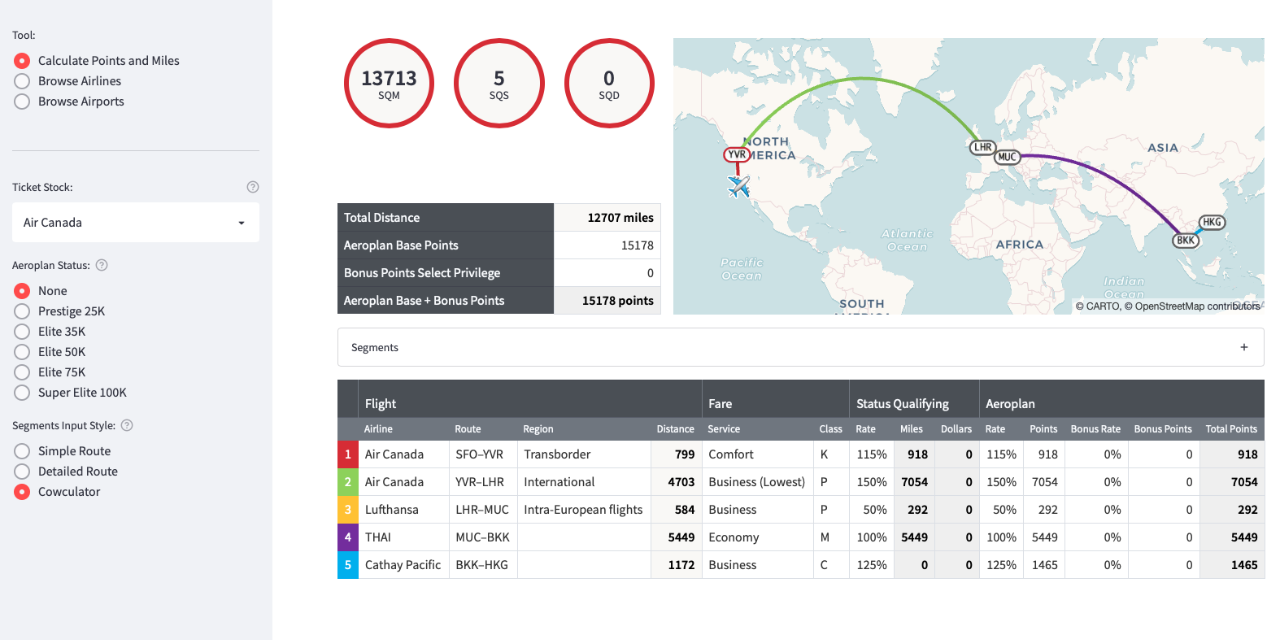Screen dimensions: 1280x640
Task: Expand the Segments panel with the plus icon
Action: [1244, 346]
